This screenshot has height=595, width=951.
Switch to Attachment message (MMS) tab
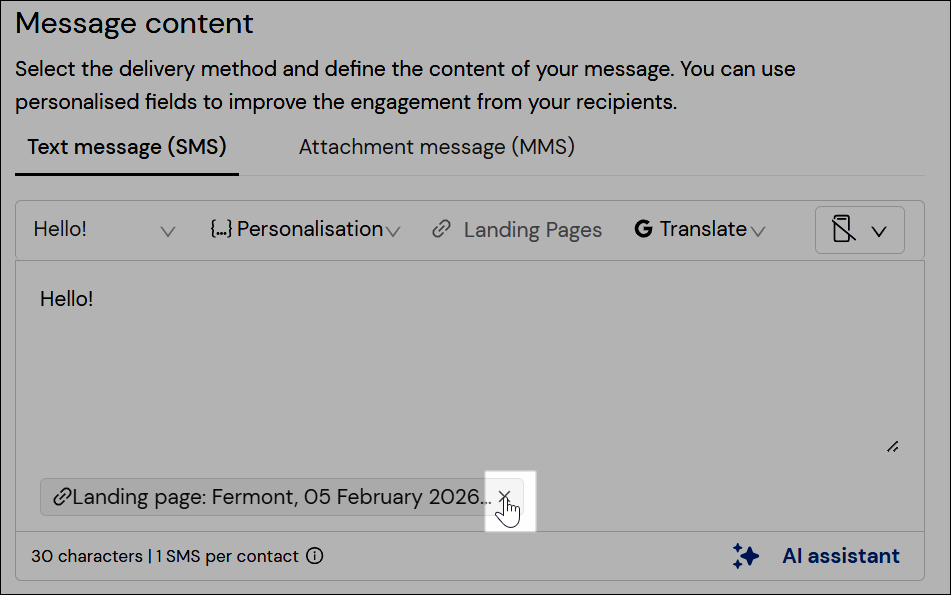tap(437, 147)
